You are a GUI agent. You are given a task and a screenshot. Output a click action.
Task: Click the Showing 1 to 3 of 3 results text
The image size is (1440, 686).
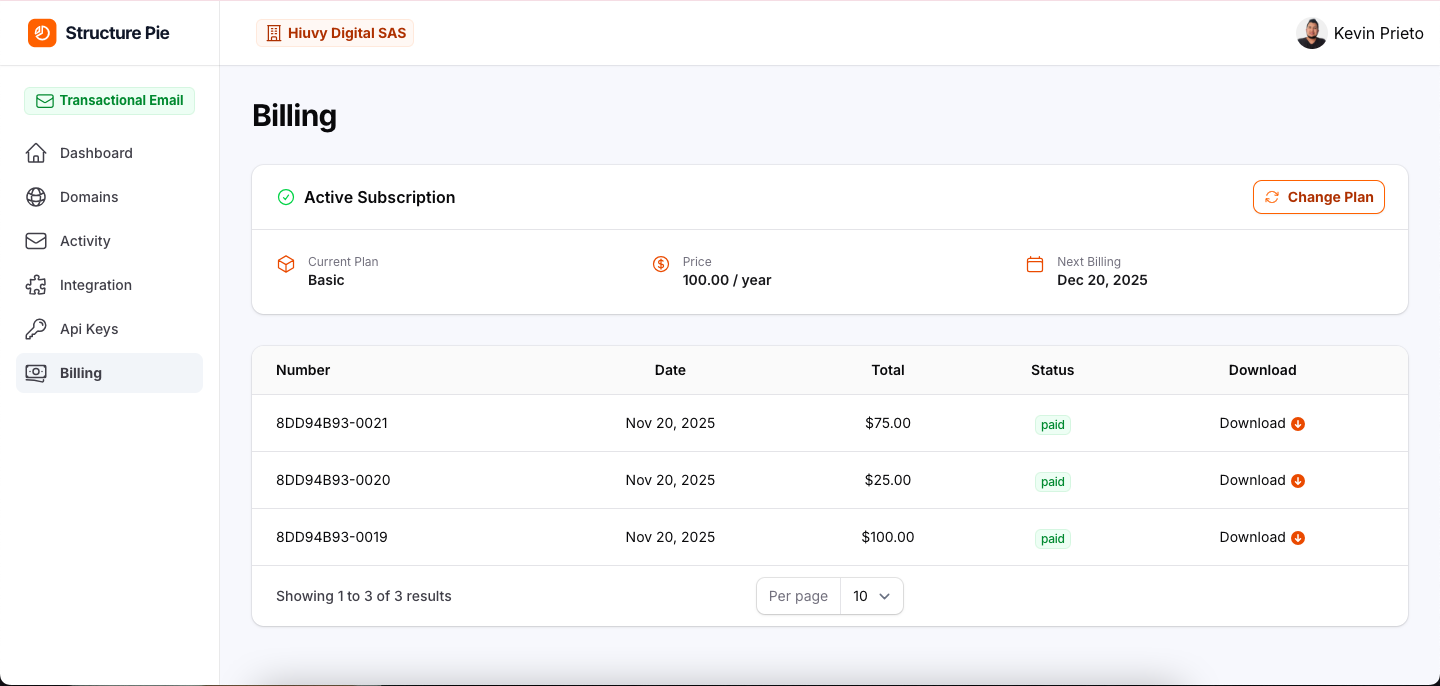pyautogui.click(x=364, y=596)
